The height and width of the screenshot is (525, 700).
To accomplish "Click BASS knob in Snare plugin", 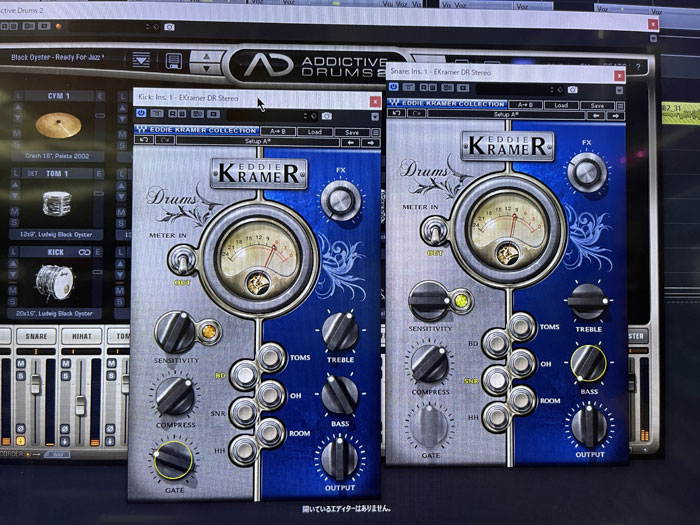I will point(589,363).
